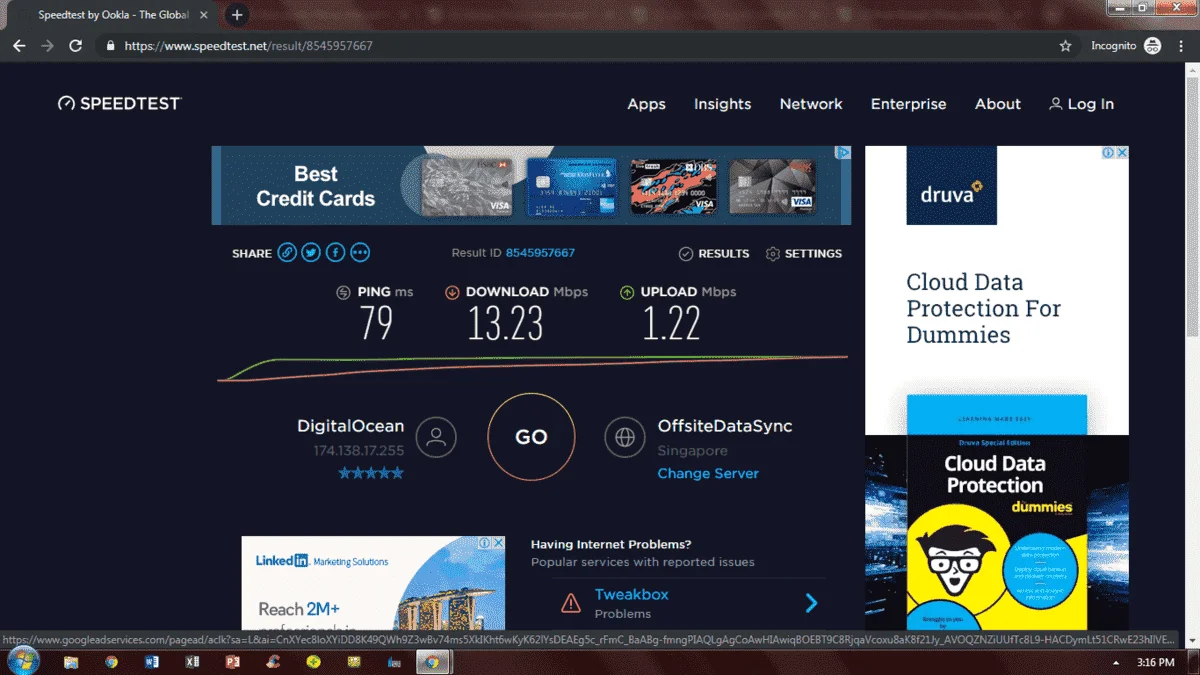The image size is (1200, 675).
Task: Click IP address 174.138.17.255
Action: click(358, 451)
